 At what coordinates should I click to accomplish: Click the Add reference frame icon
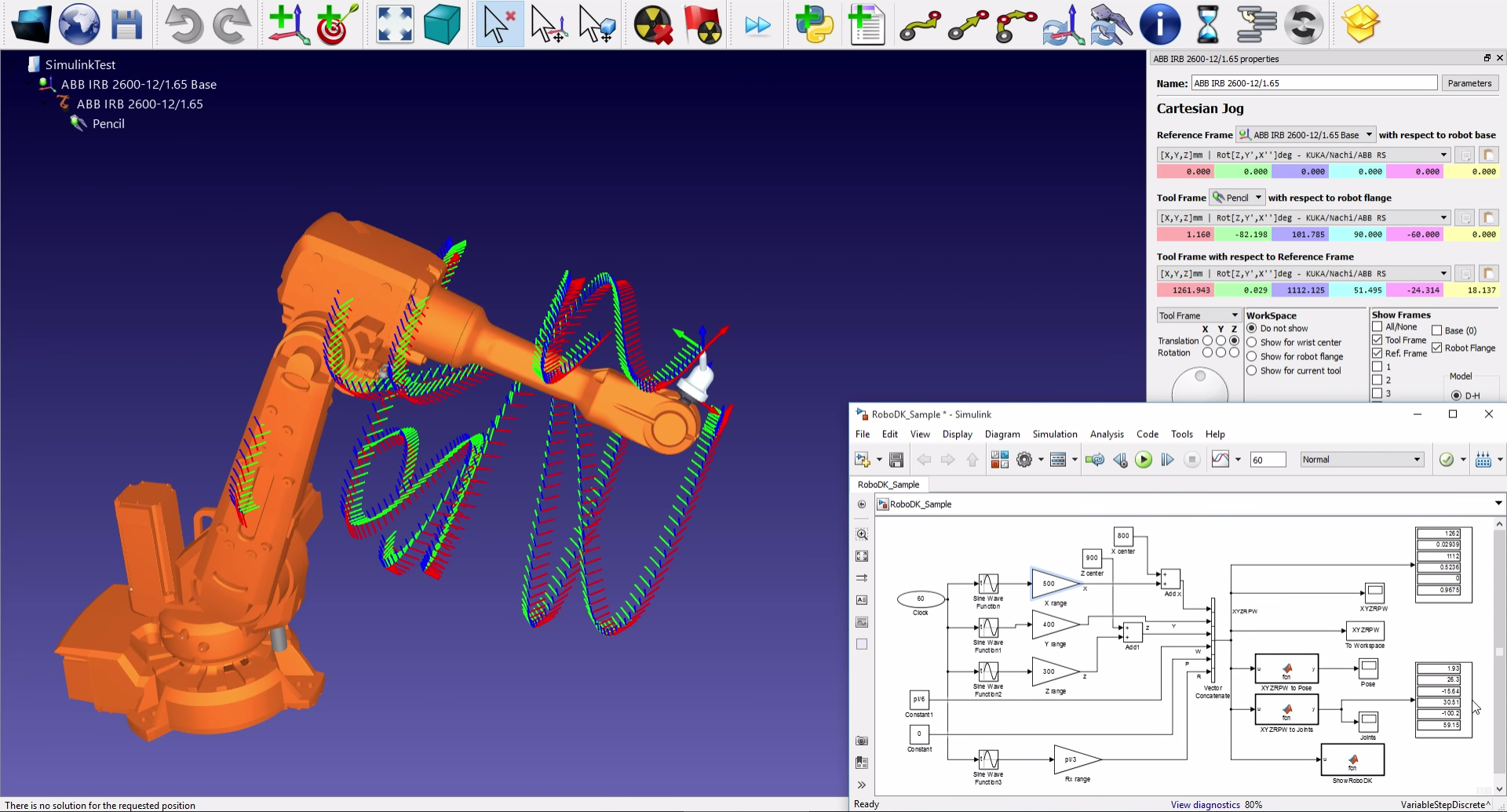click(x=288, y=25)
